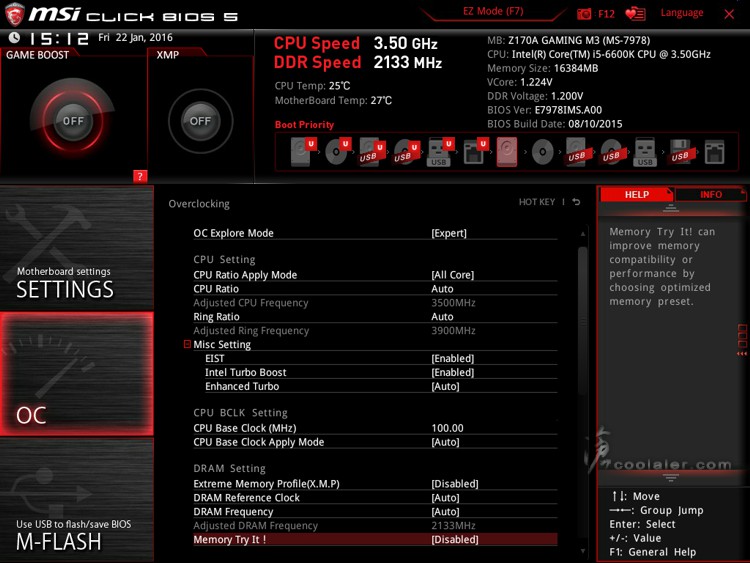Toggle the GAME BOOST knob

point(73,121)
